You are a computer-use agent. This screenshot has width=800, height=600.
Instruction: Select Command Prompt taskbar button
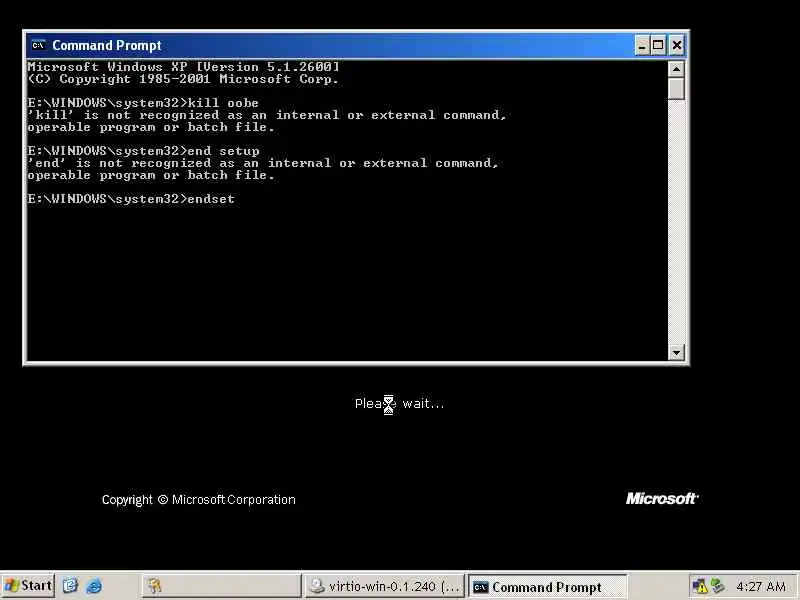547,586
